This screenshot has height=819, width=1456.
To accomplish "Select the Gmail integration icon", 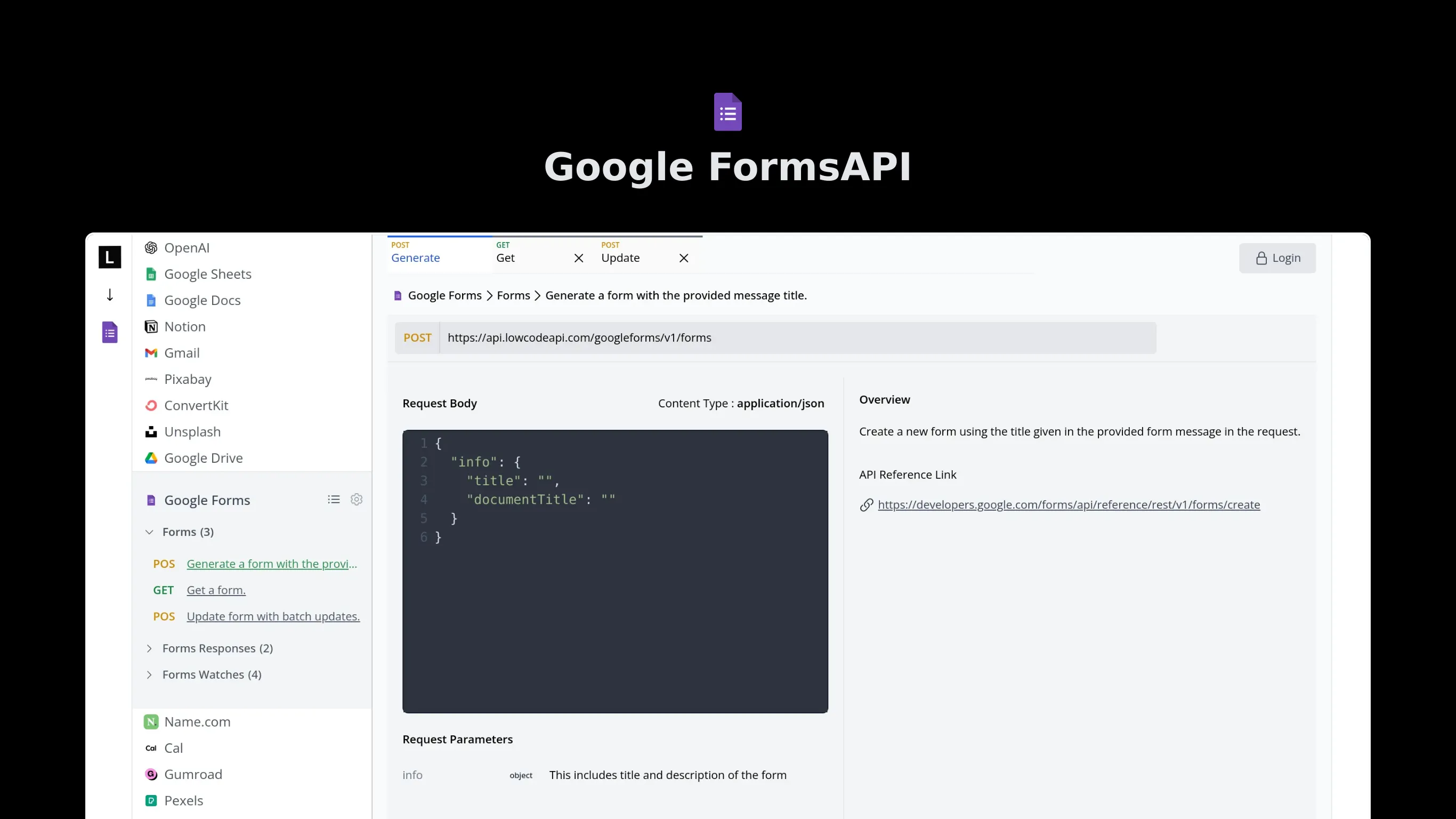I will pyautogui.click(x=150, y=353).
